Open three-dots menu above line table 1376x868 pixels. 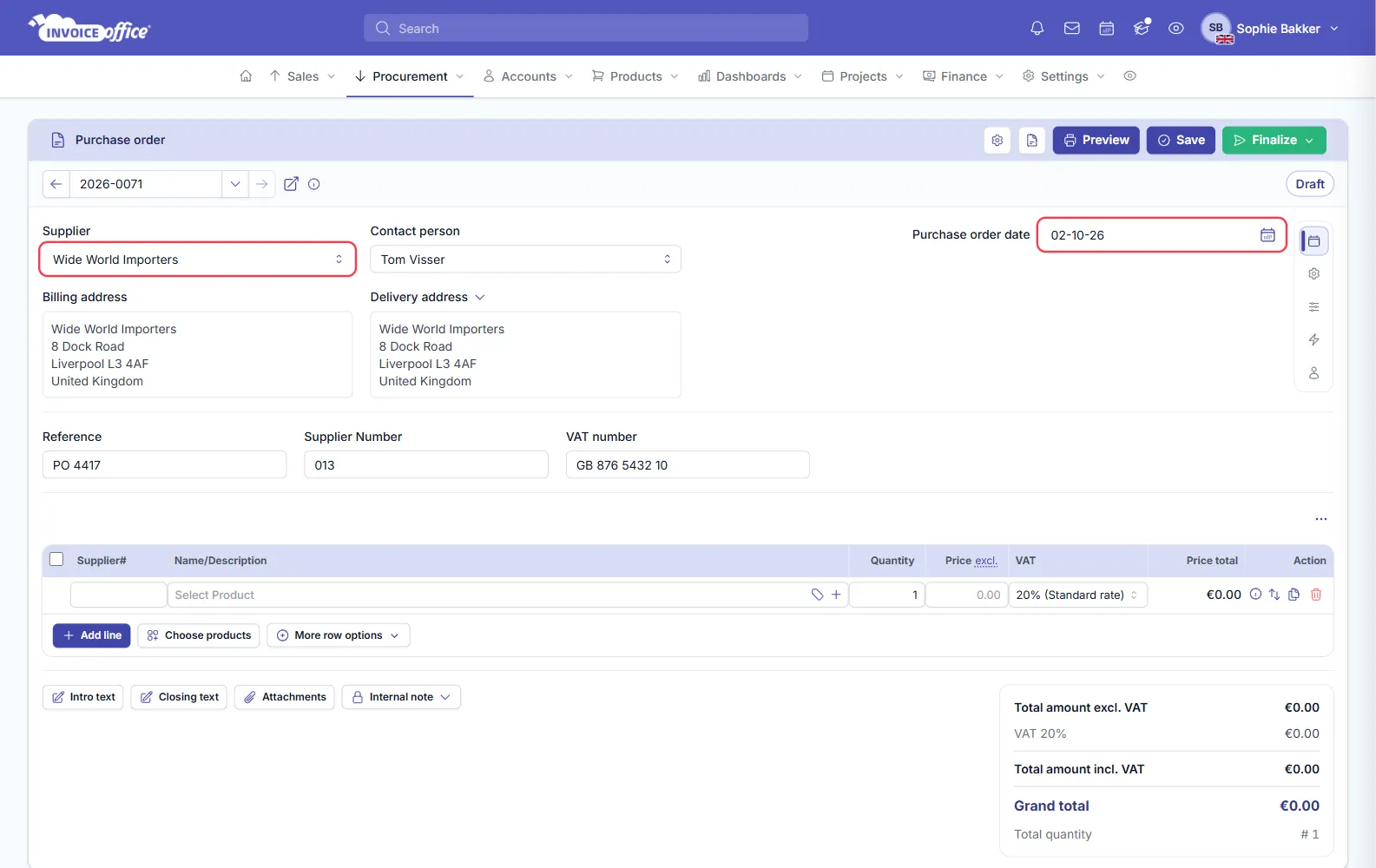pyautogui.click(x=1321, y=519)
